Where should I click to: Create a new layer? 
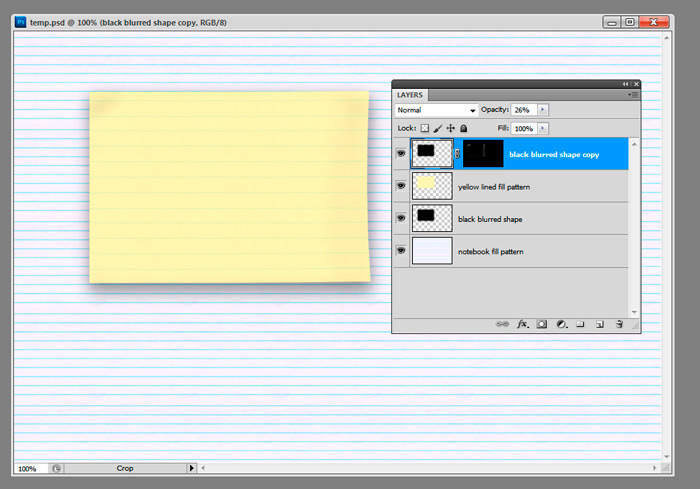tap(600, 324)
